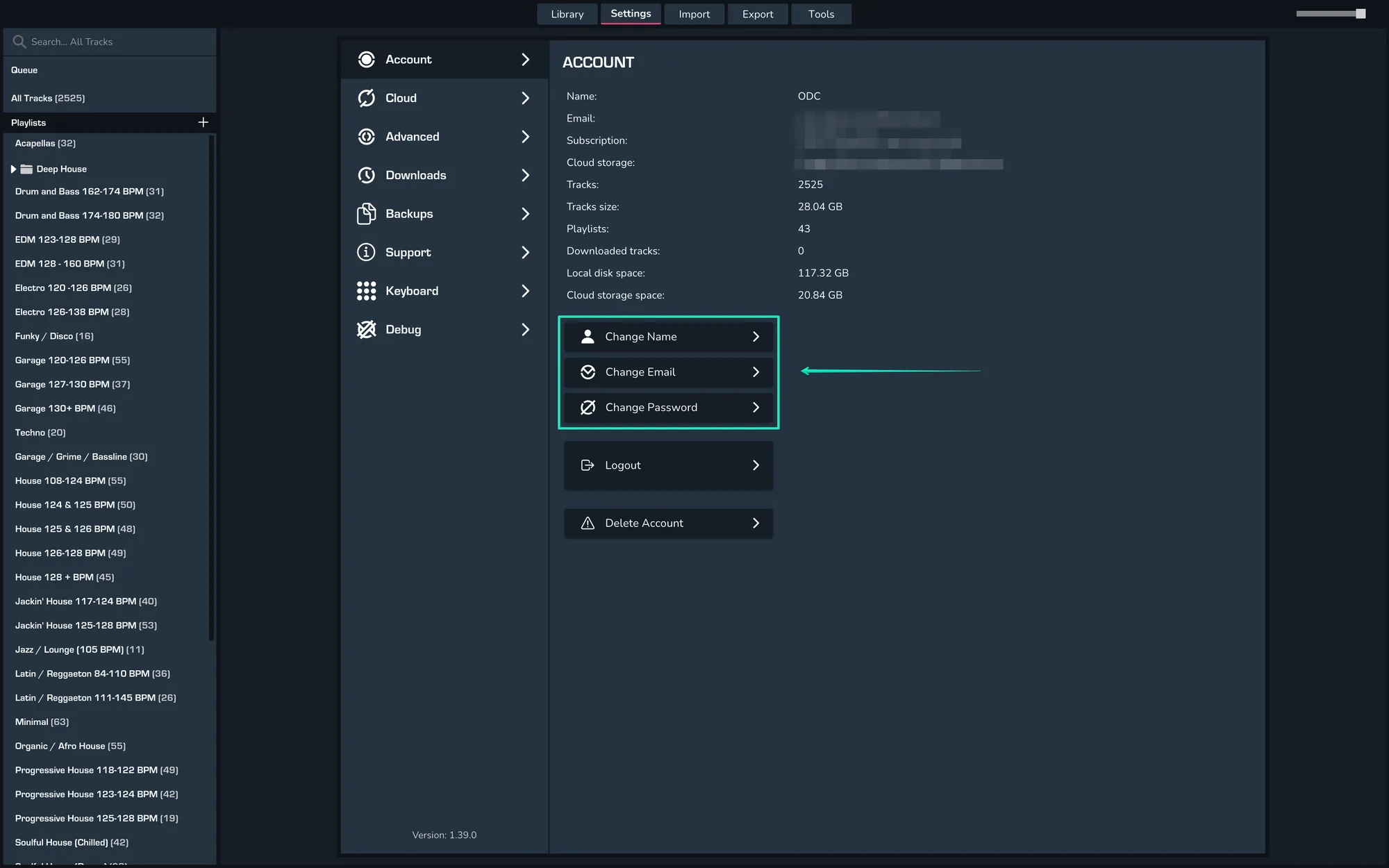Click the Debug bug icon
Viewport: 1389px width, 868px height.
point(366,329)
